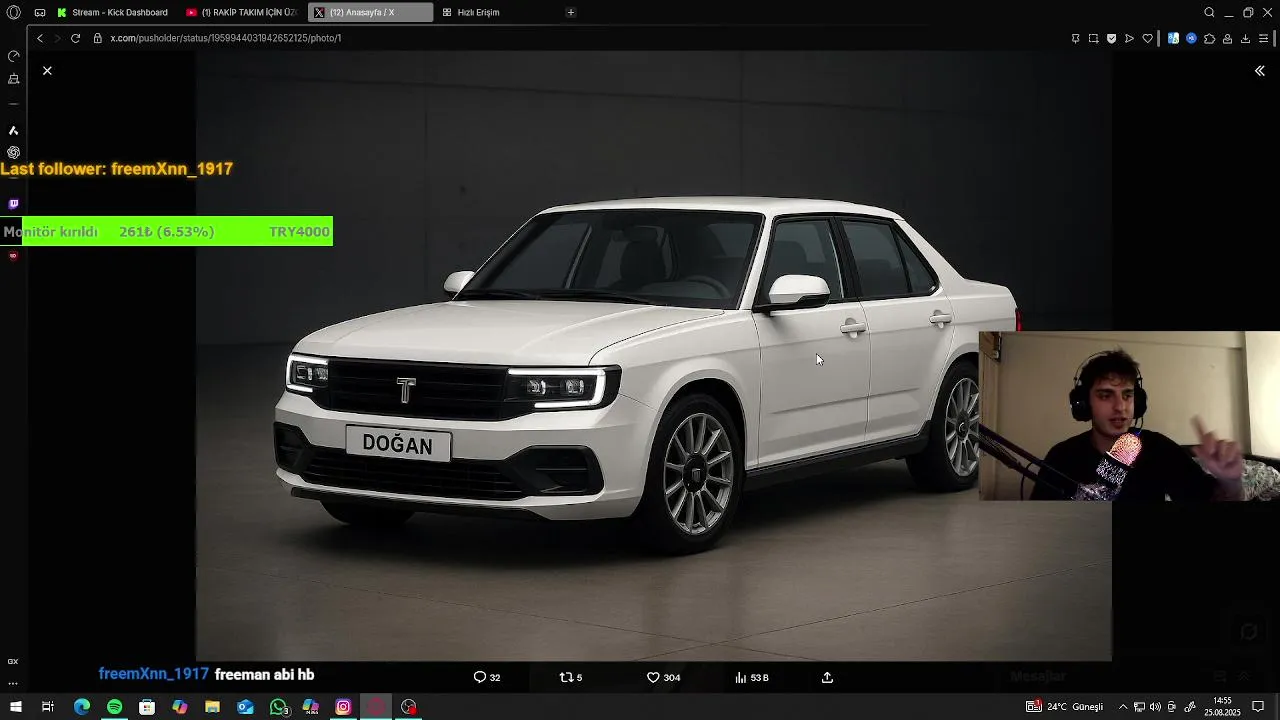Screen dimensions: 1280x720
Task: Open clock showing 14:55 date
Action: point(1222,707)
